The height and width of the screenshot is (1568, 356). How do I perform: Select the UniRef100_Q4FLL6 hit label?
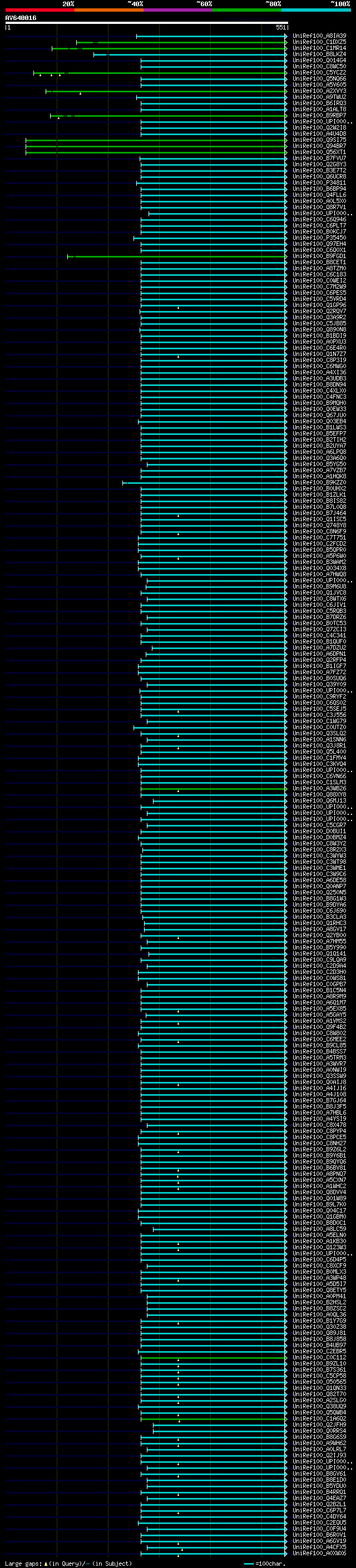click(x=319, y=195)
